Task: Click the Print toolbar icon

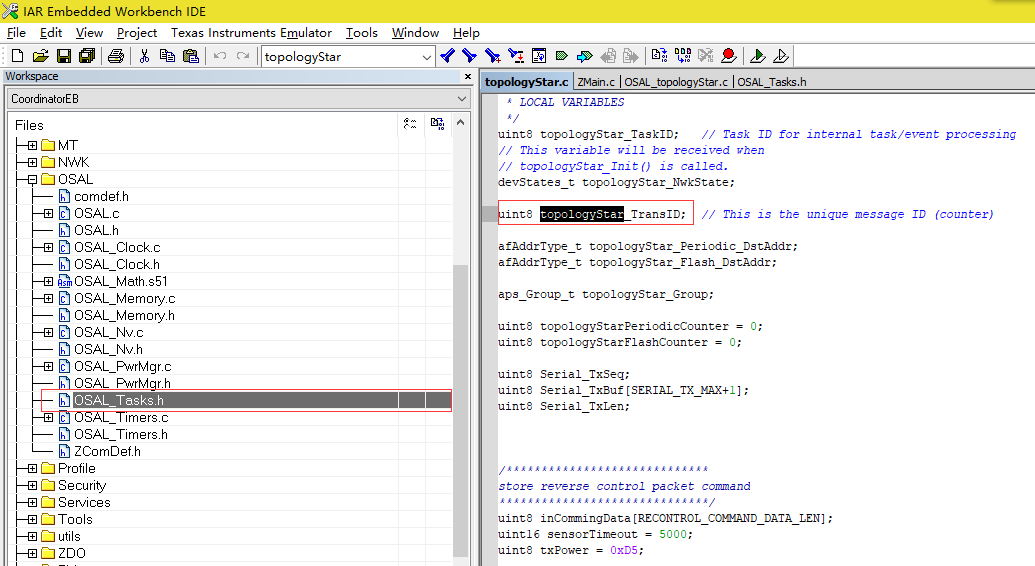Action: coord(115,56)
